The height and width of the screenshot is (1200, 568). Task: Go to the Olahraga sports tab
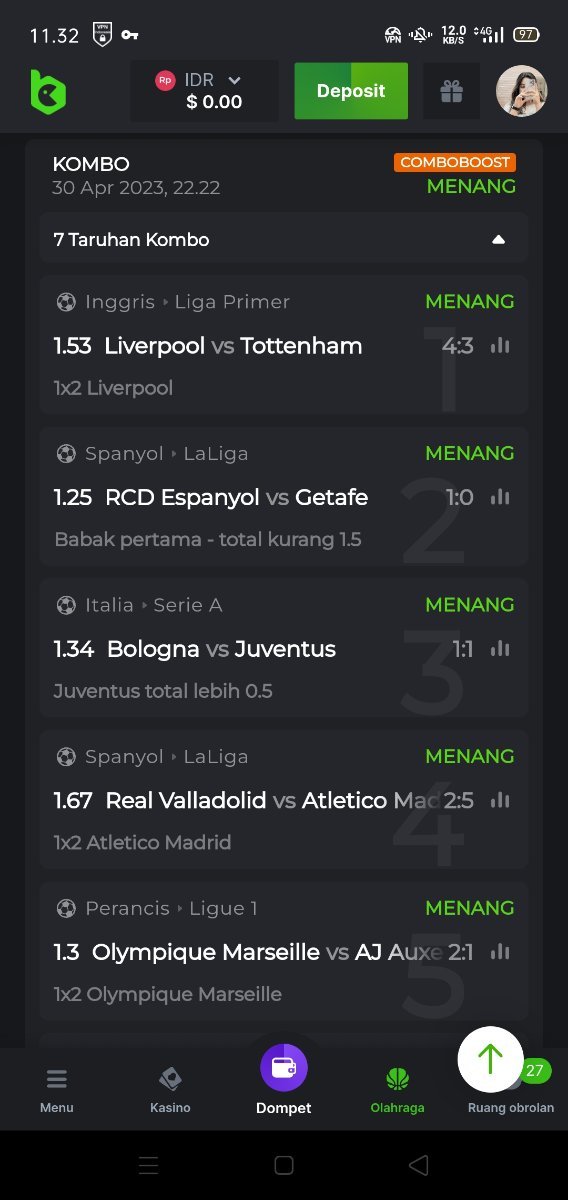[397, 1091]
